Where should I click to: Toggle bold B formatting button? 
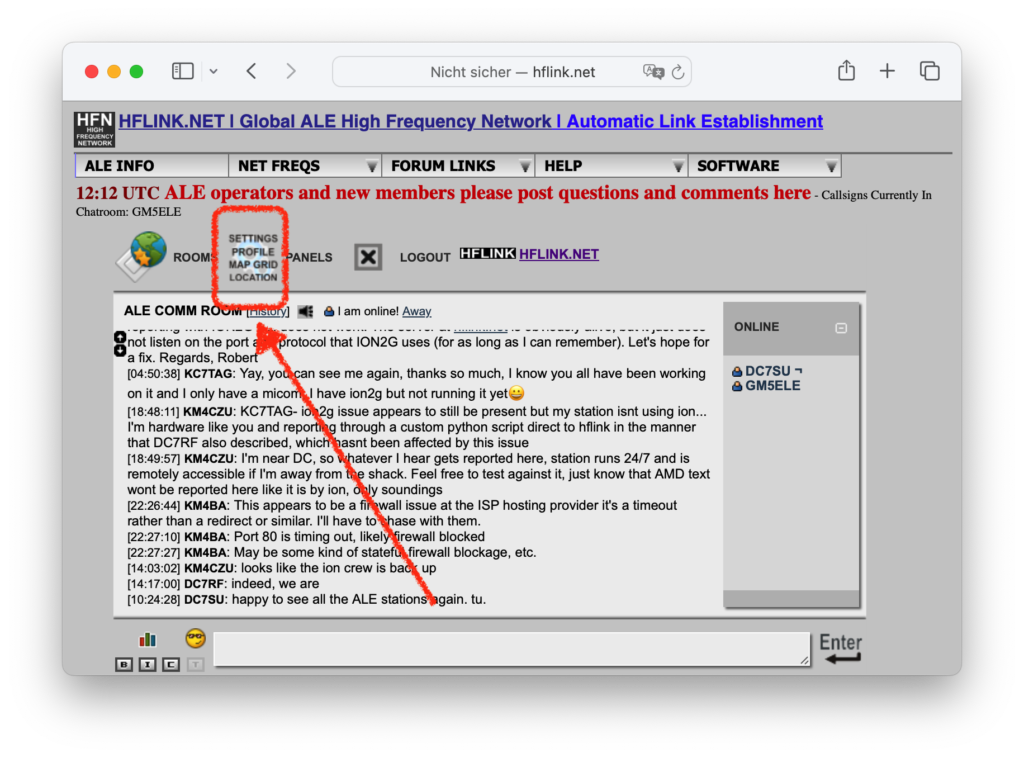(123, 665)
